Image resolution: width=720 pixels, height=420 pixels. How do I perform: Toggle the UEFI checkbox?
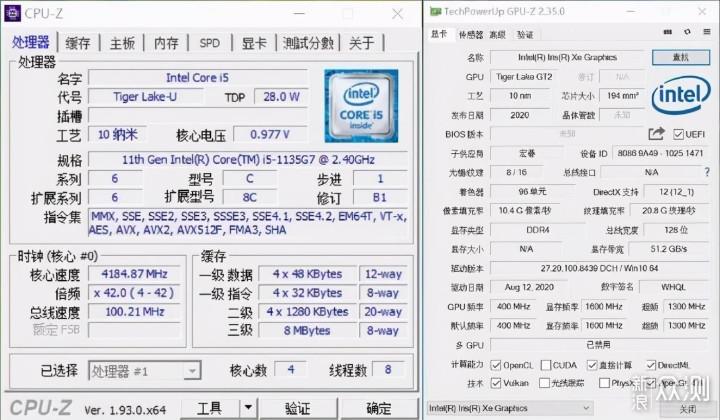pyautogui.click(x=678, y=134)
